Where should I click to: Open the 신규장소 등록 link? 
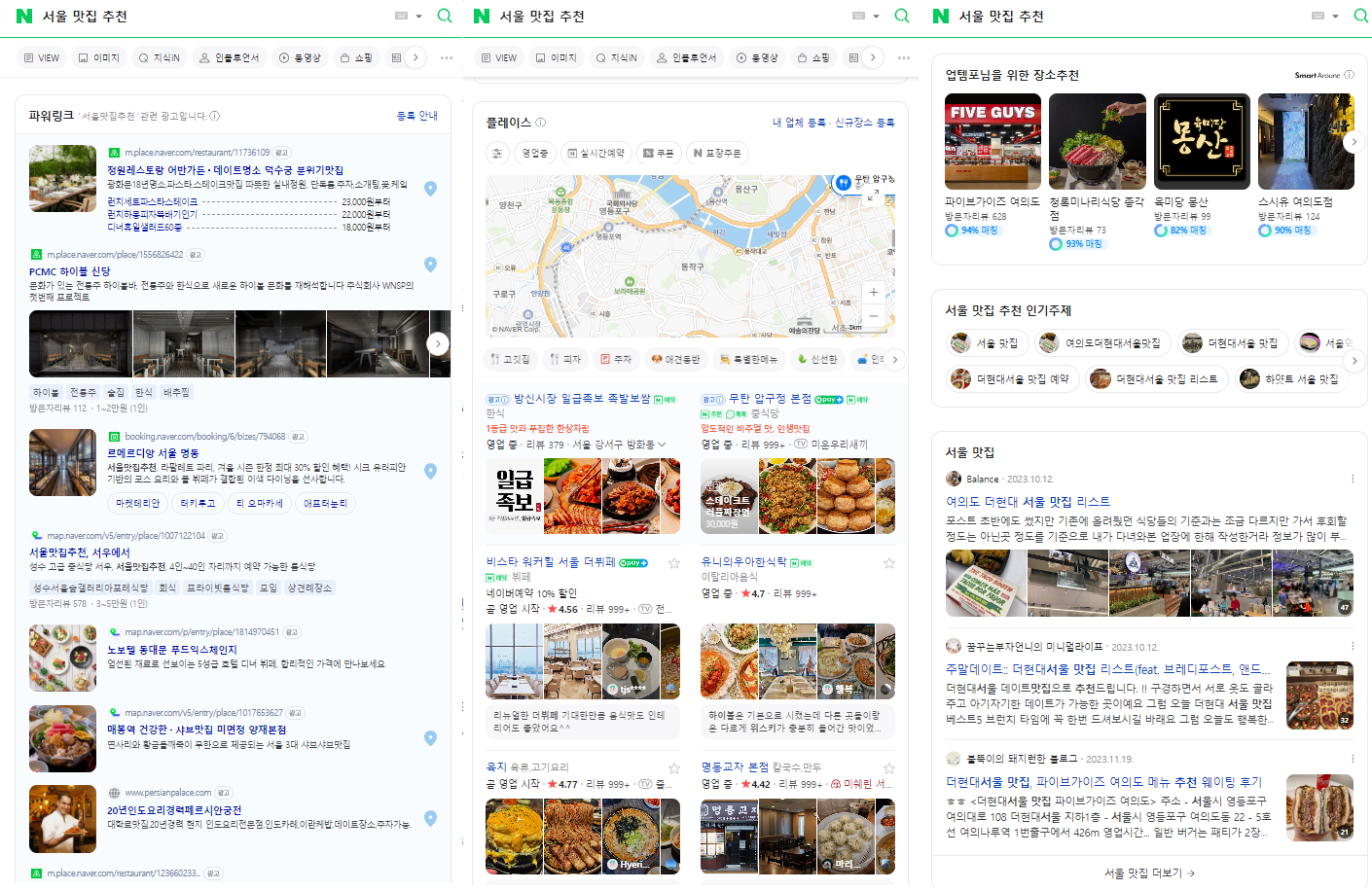tap(864, 123)
